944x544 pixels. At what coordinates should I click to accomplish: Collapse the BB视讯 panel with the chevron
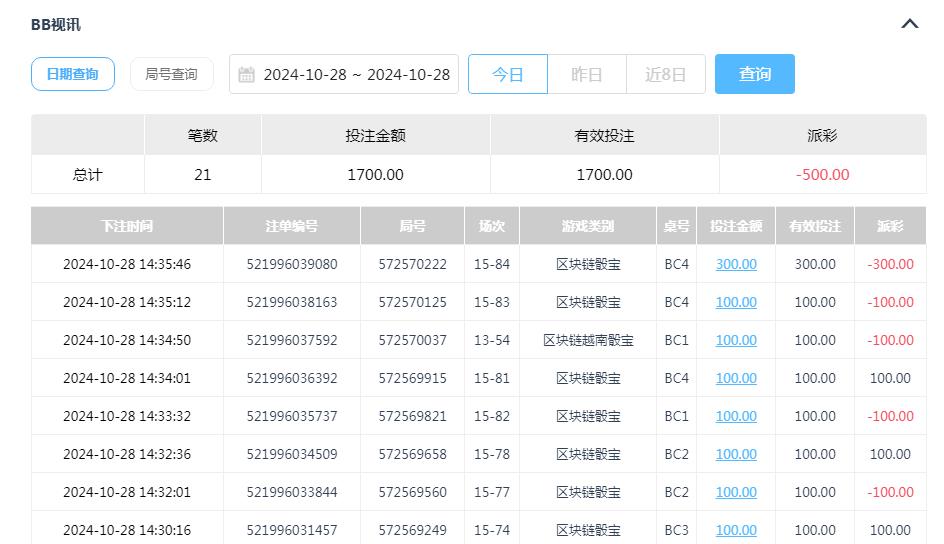tap(909, 24)
